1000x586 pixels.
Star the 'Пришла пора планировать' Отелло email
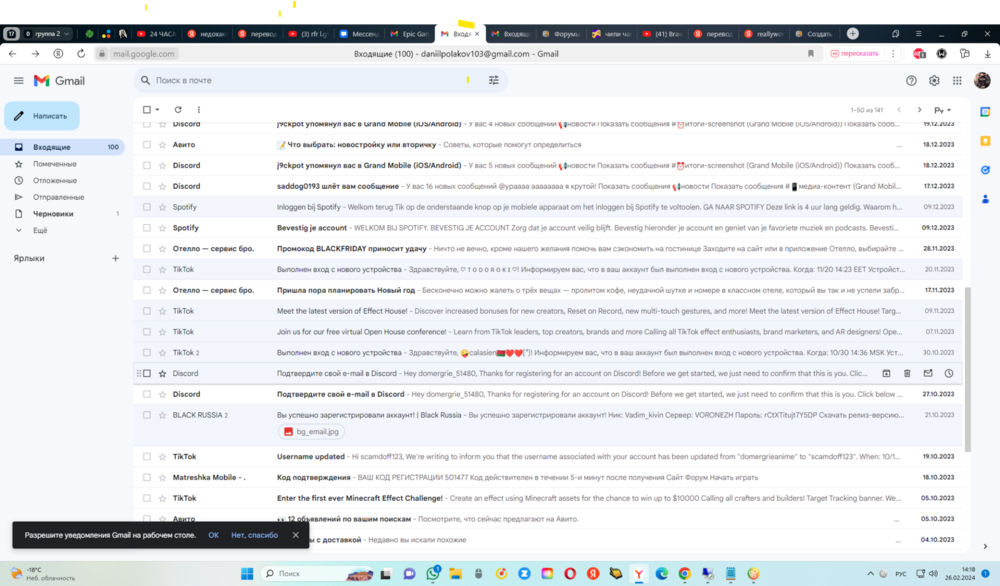162,290
